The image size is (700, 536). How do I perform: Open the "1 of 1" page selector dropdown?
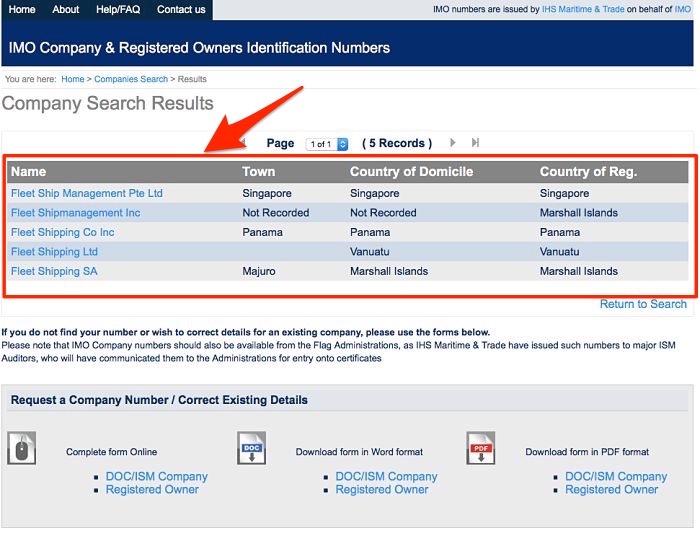point(327,144)
